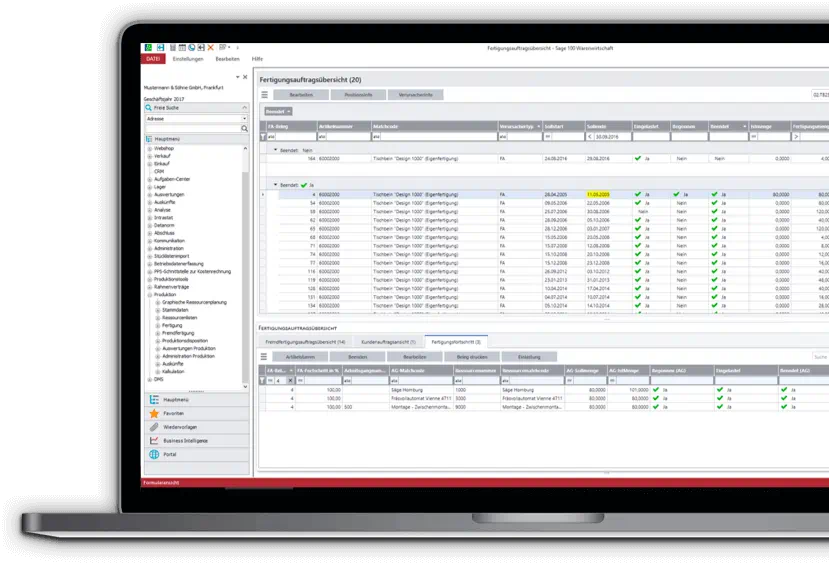Screen dimensions: 829x565
Task: Click the calendar icon in quick access toolbar
Action: [x=182, y=48]
